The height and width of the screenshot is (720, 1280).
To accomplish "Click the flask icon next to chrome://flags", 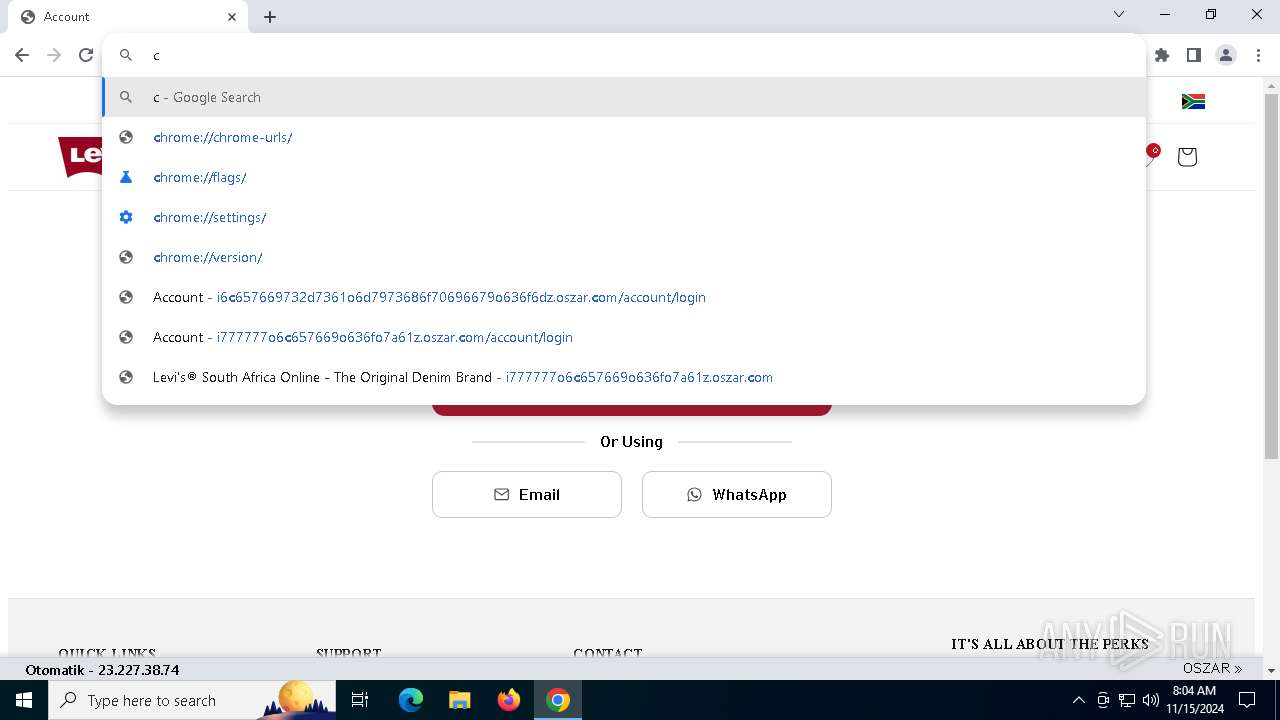I will 126,177.
